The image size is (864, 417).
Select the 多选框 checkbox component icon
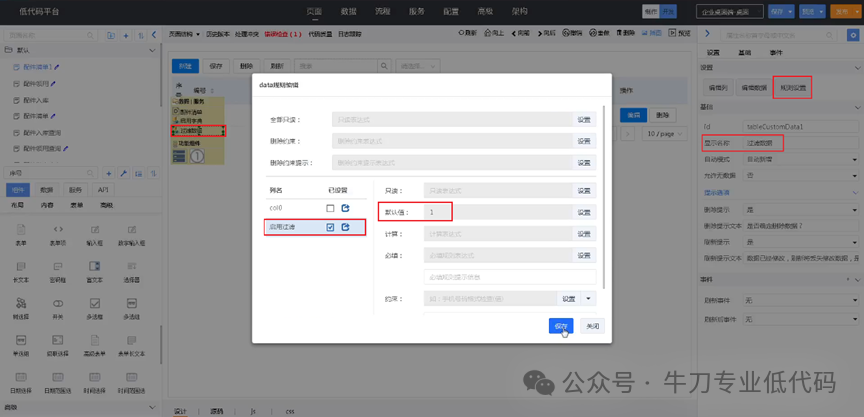tap(95, 303)
